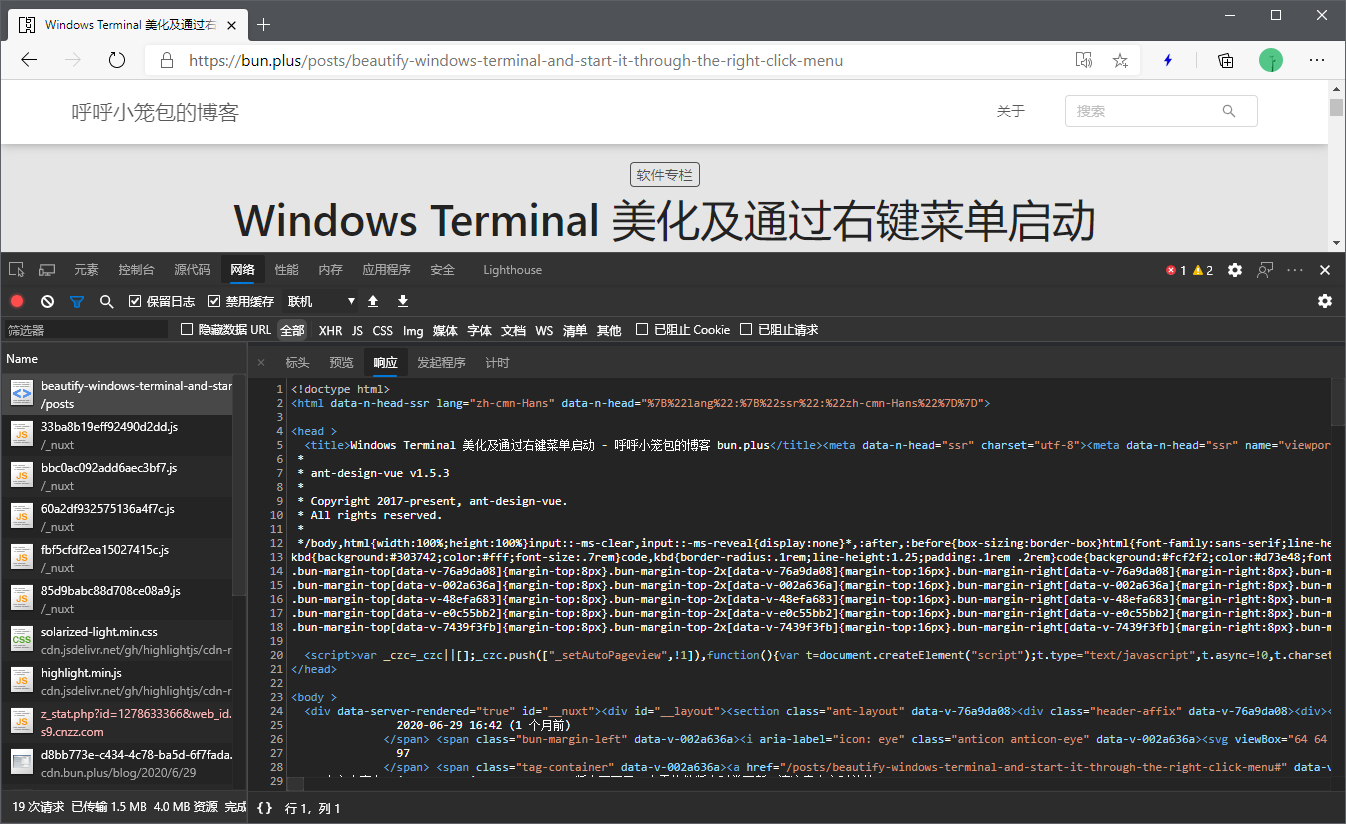Open the 联机 throttling dropdown
Image resolution: width=1346 pixels, height=824 pixels.
(x=321, y=301)
